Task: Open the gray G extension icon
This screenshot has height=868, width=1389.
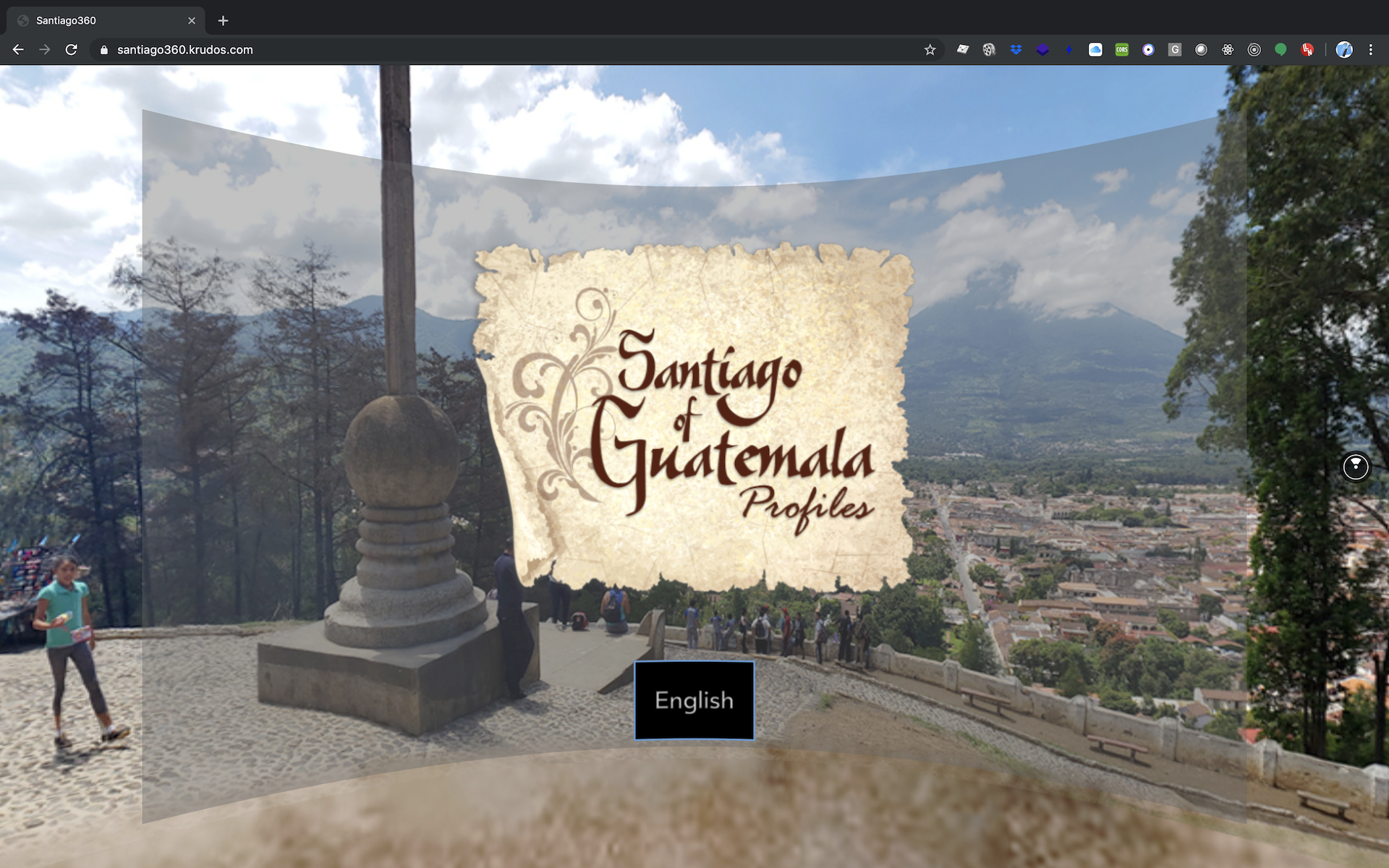Action: [1175, 50]
